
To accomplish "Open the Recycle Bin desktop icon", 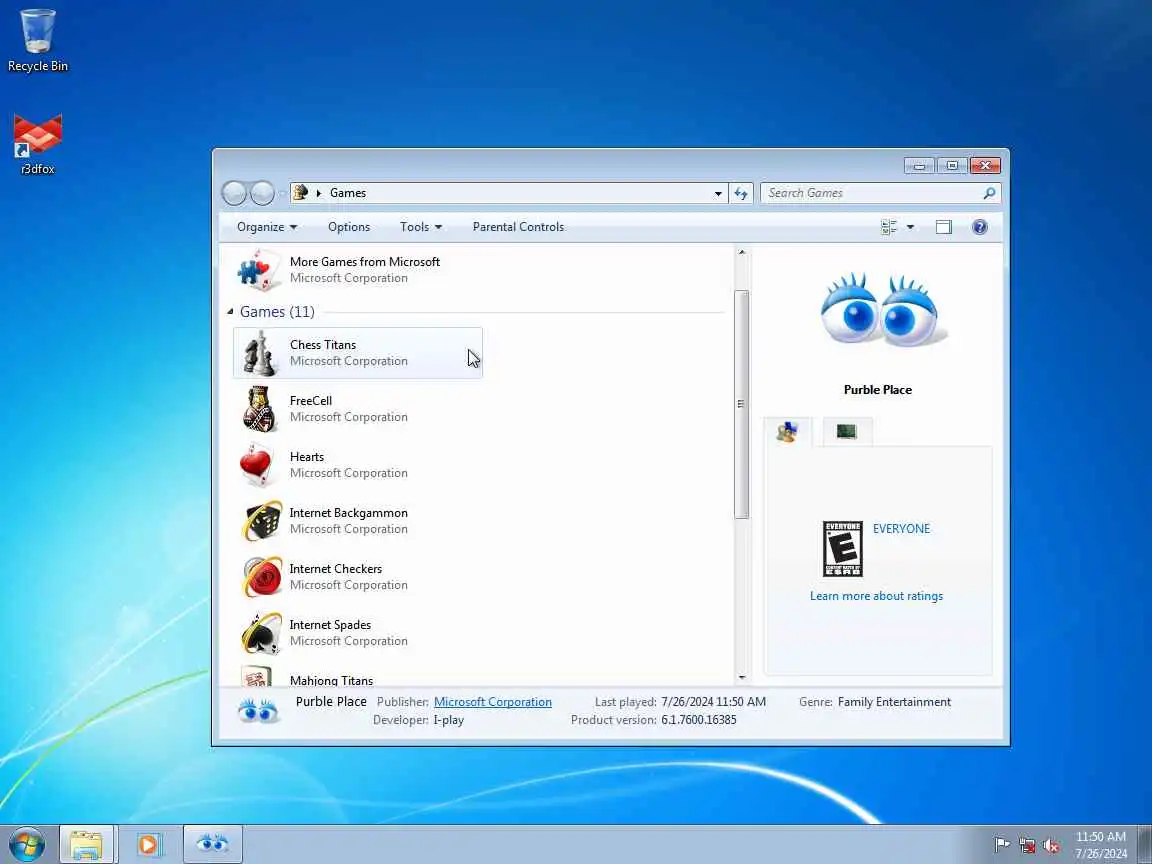I will [x=37, y=41].
